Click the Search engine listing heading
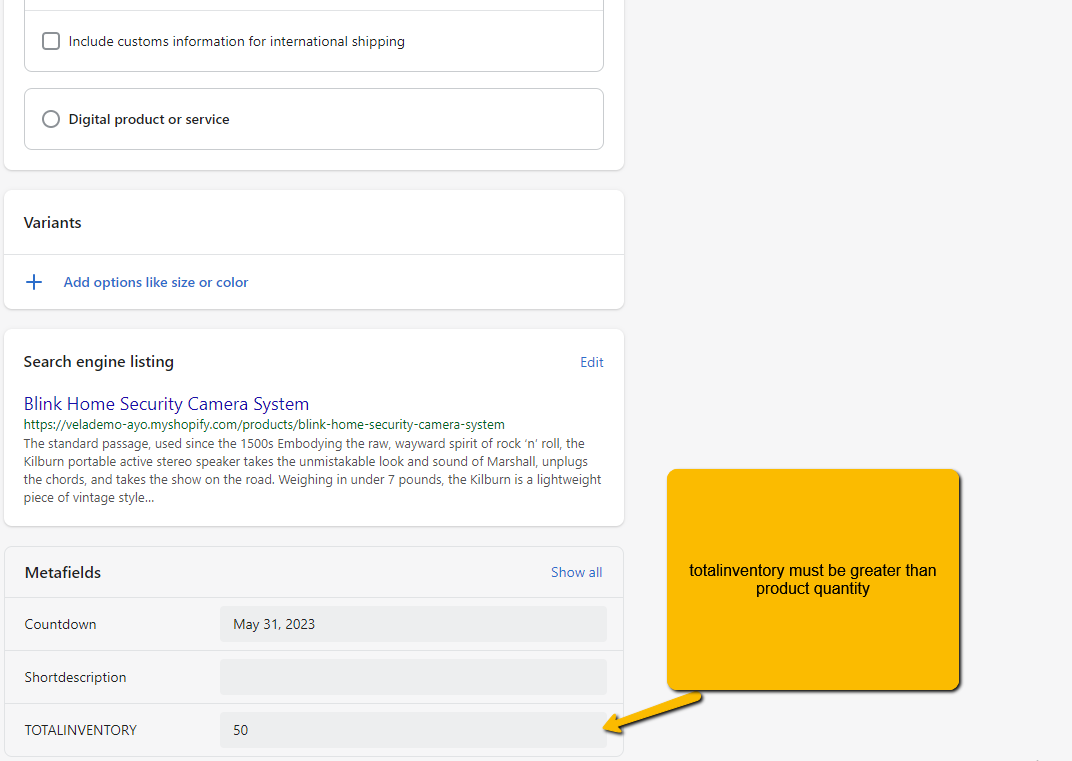Viewport: 1072px width, 761px height. click(99, 362)
